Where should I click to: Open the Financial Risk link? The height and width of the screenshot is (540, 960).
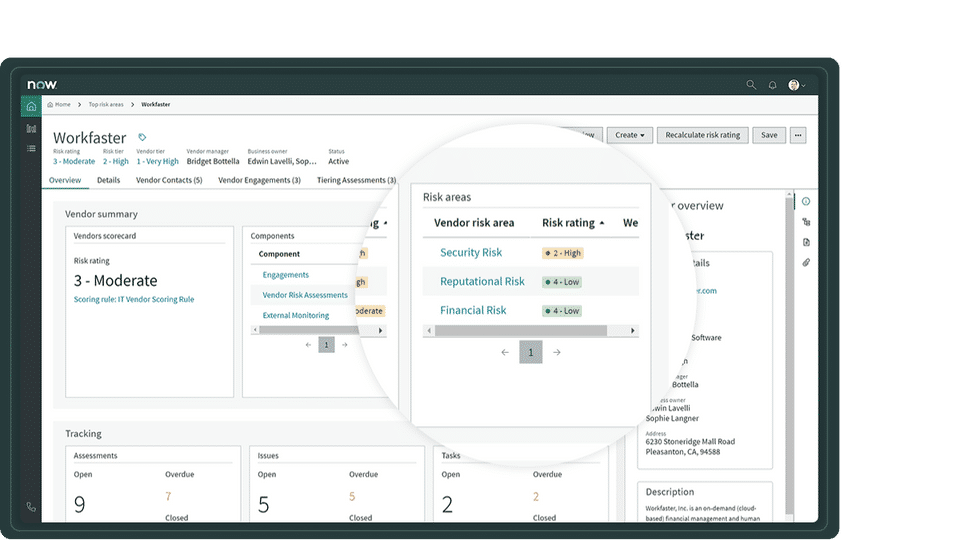pos(473,310)
